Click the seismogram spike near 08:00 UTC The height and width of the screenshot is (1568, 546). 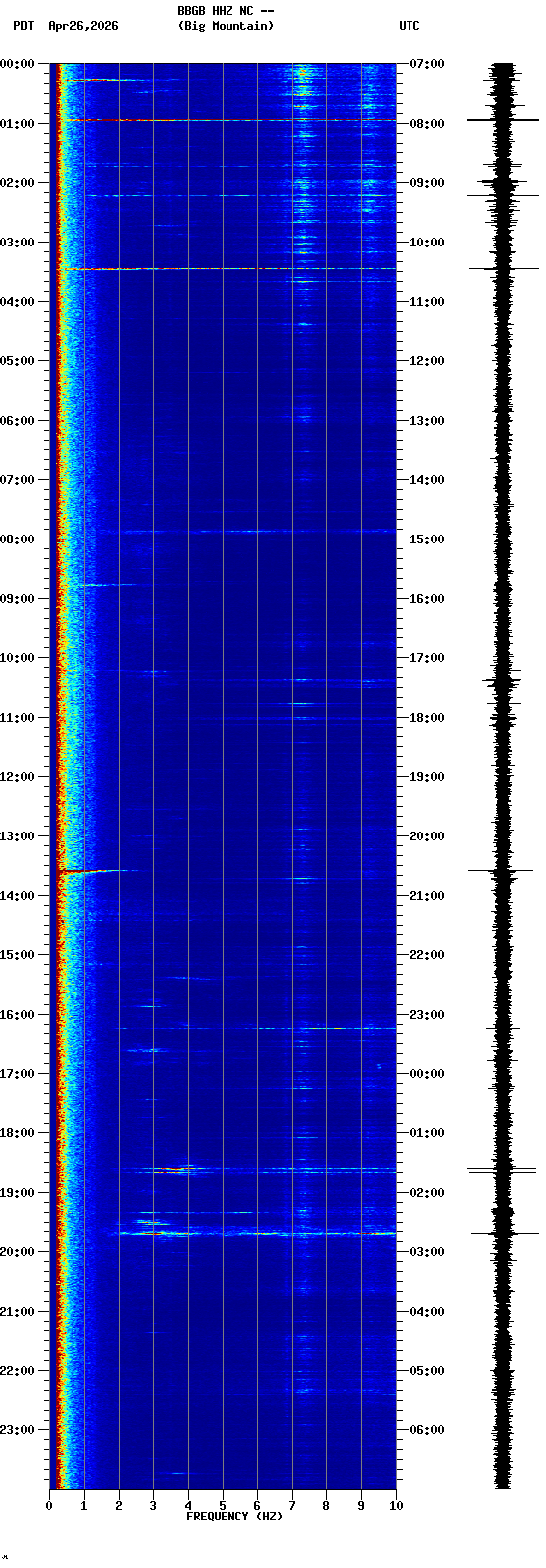click(x=502, y=120)
